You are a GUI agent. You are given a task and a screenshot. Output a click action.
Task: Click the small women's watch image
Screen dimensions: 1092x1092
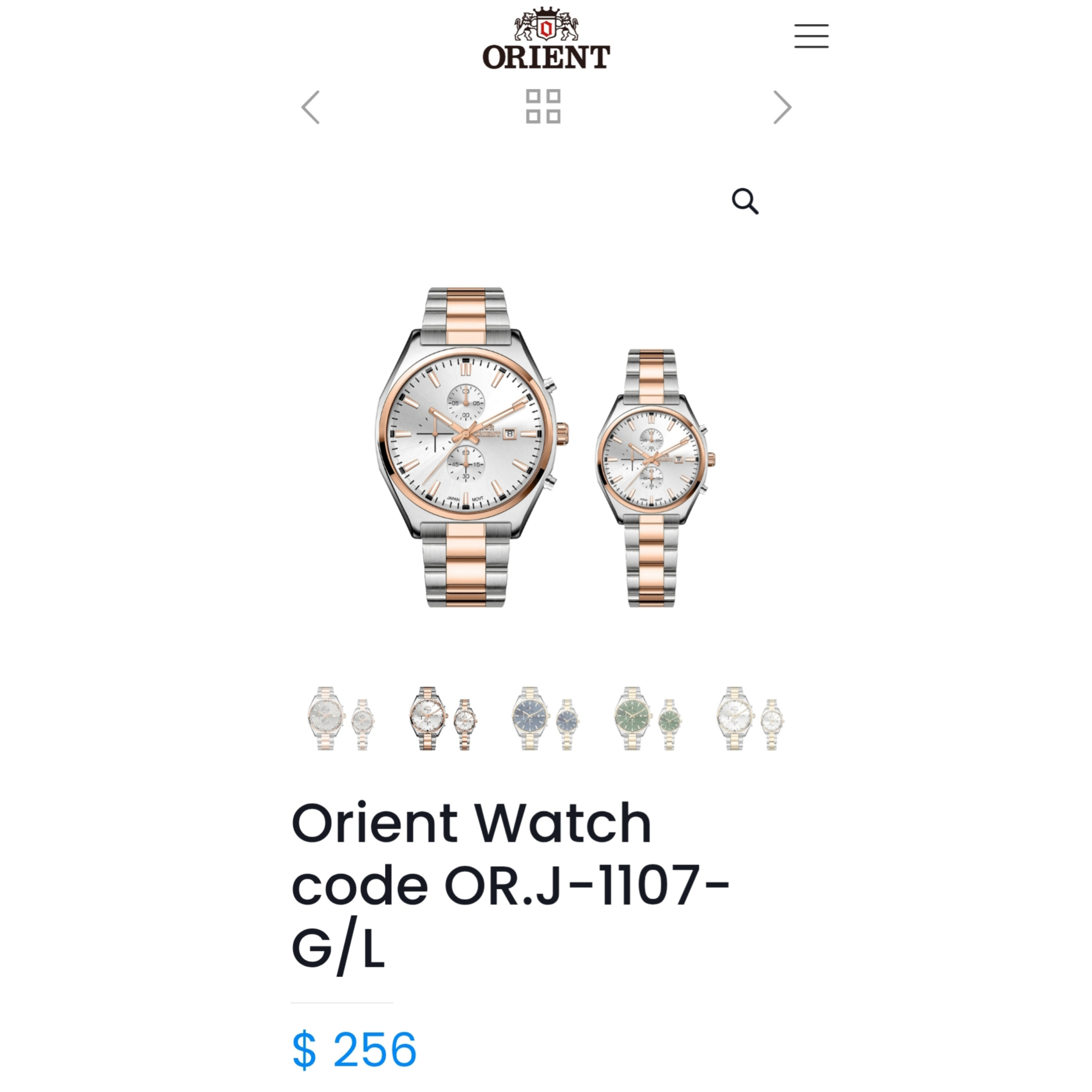pos(655,478)
